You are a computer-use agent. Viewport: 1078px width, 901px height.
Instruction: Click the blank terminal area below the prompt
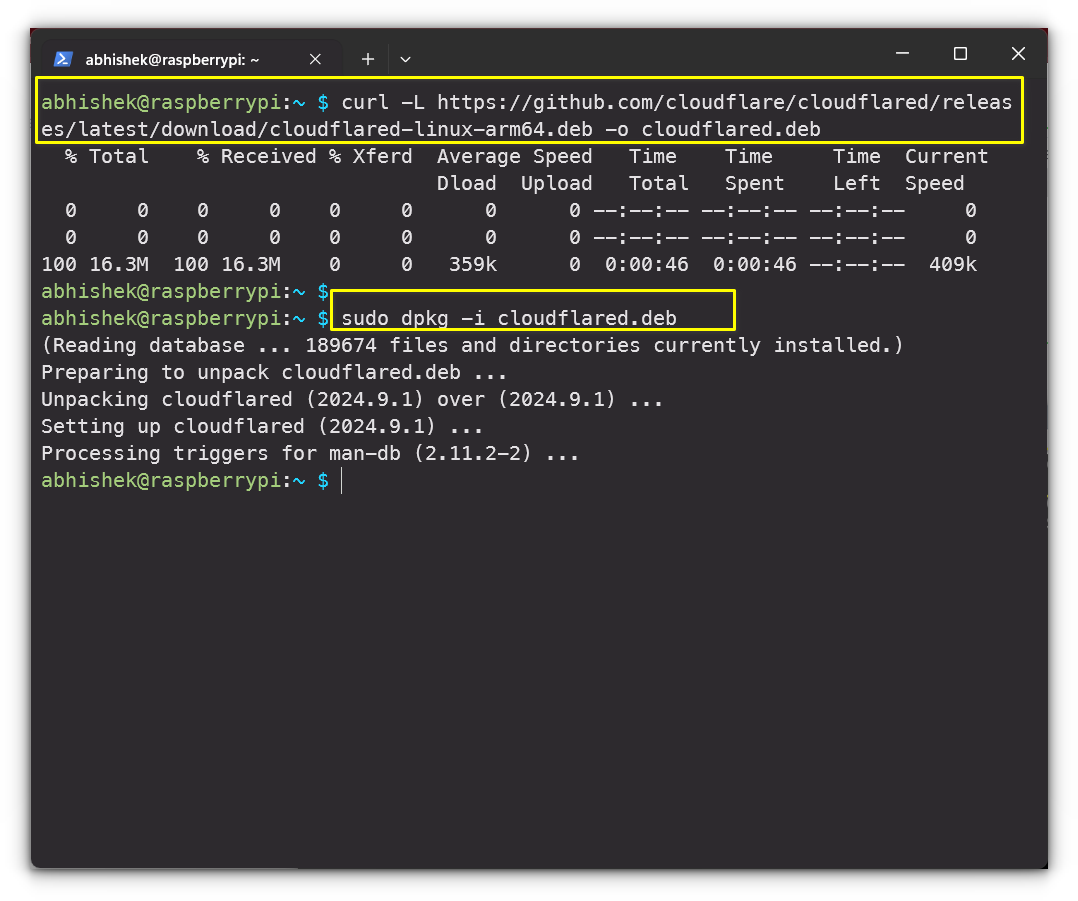[540, 680]
